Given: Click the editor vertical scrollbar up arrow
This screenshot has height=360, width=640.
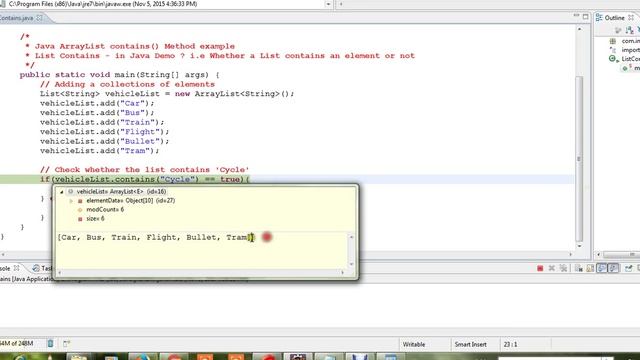Looking at the screenshot, I should pos(579,29).
